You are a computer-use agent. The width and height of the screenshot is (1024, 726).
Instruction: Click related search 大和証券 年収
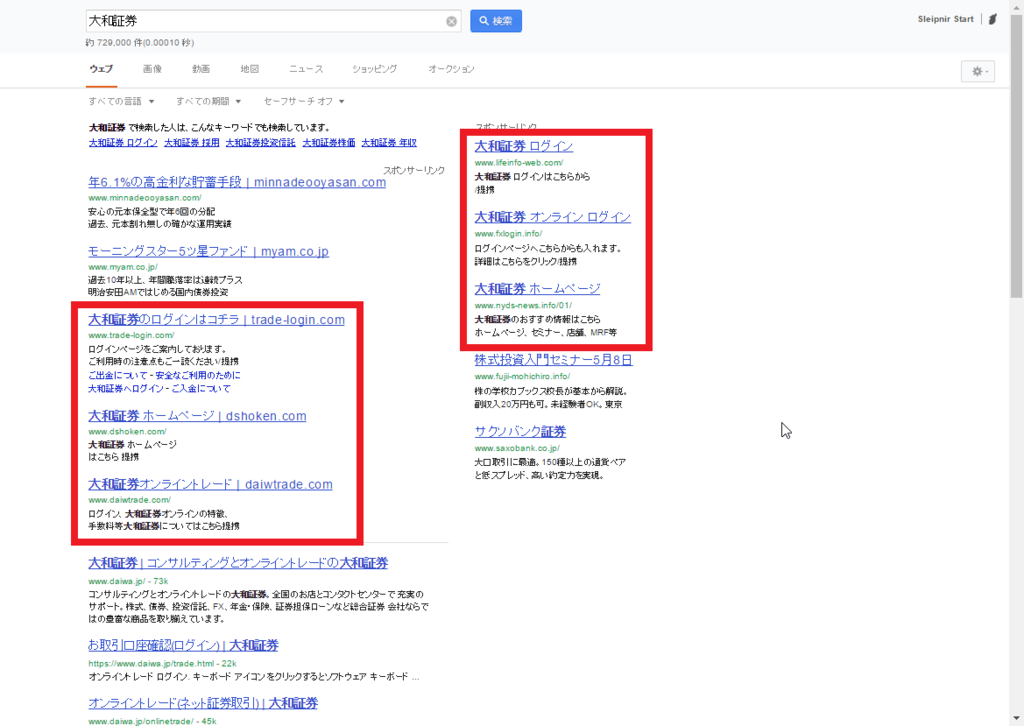(389, 142)
